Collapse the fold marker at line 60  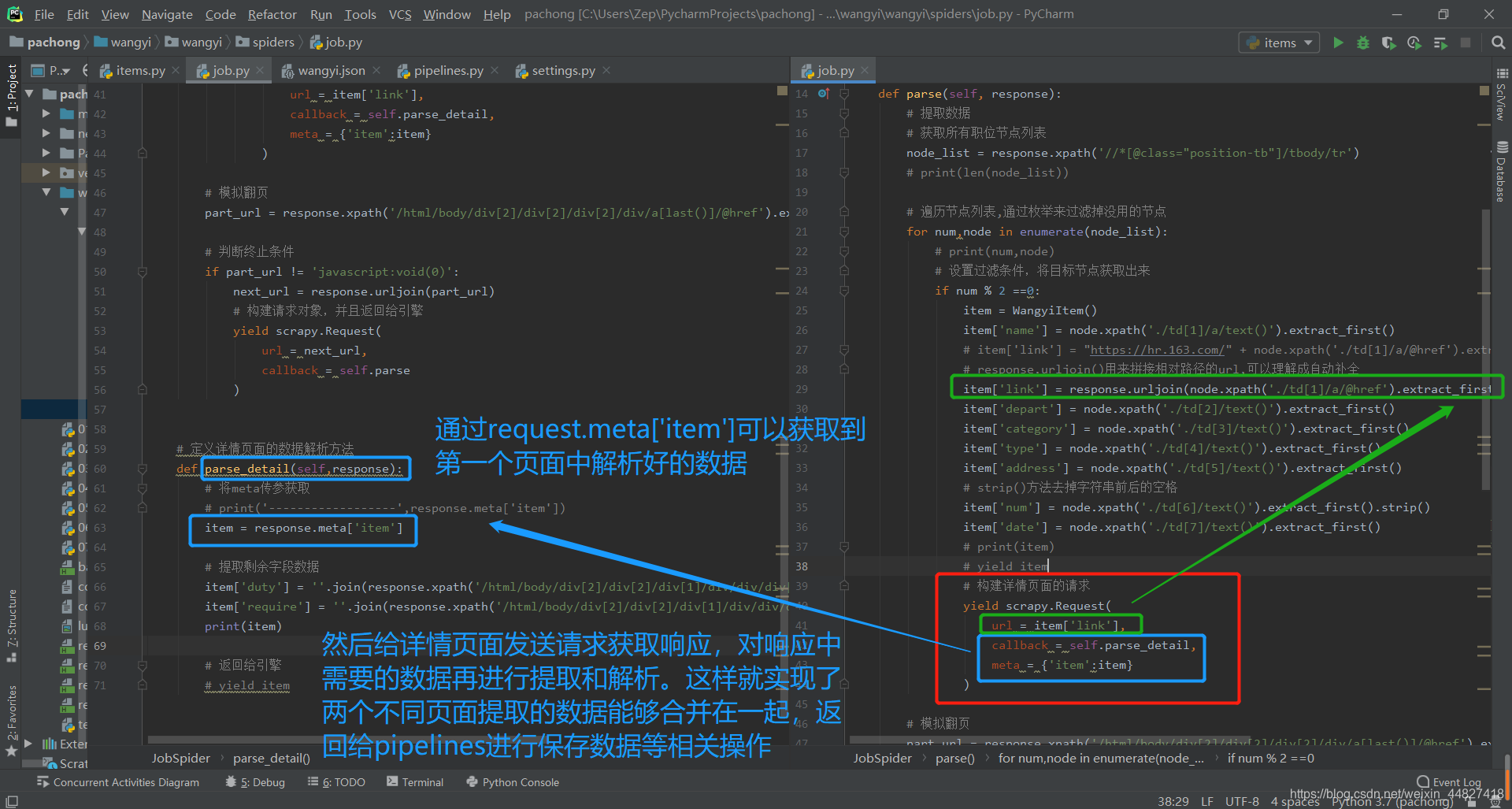point(142,469)
